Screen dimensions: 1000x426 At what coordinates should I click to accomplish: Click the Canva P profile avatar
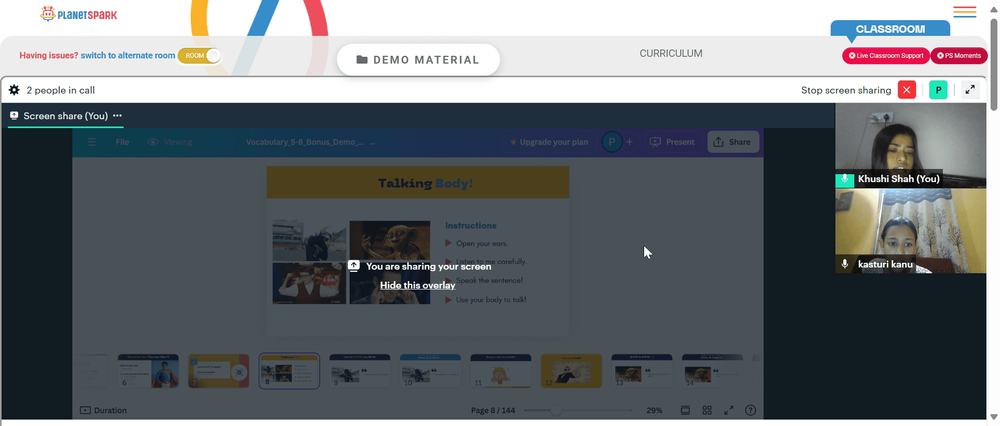[x=612, y=142]
